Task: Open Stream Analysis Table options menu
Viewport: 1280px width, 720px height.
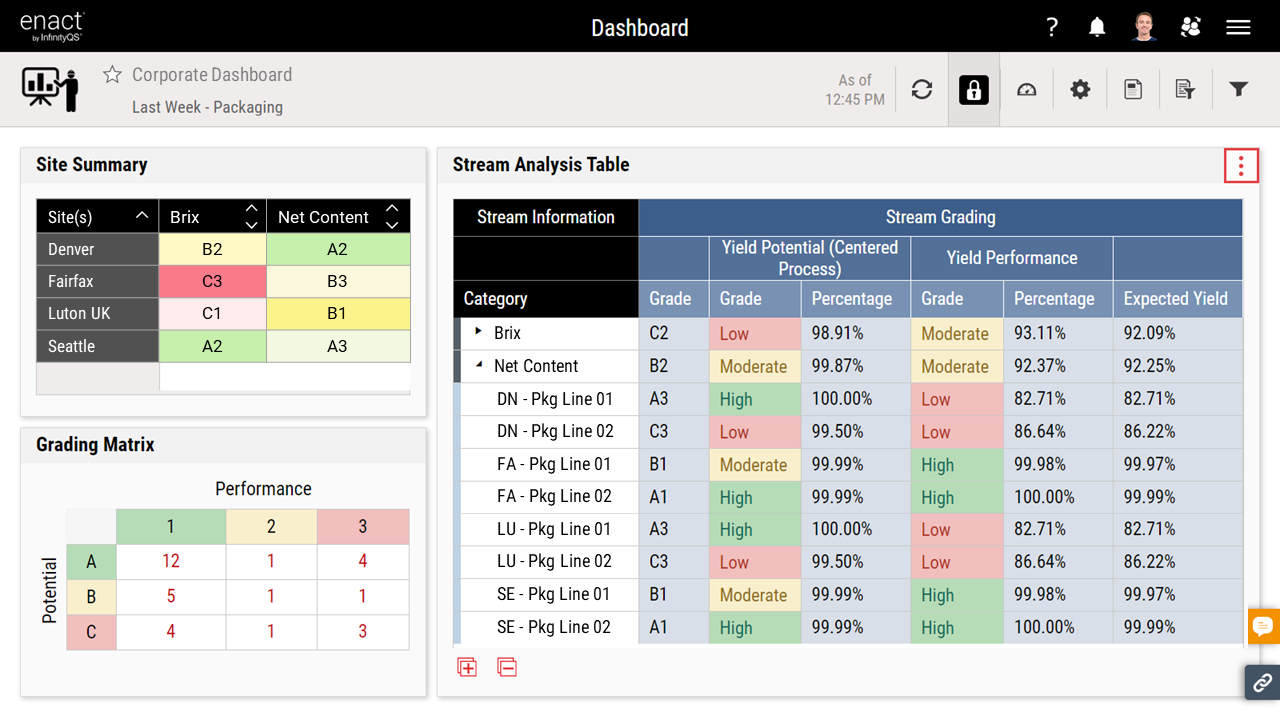Action: coord(1241,166)
